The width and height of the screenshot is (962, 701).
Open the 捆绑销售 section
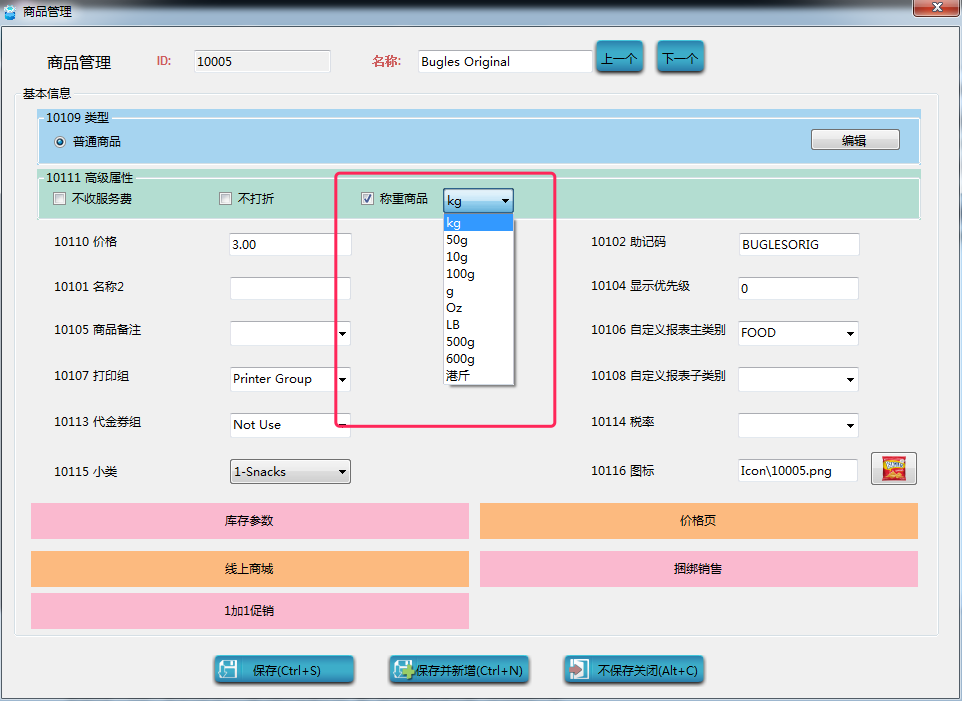tap(699, 569)
